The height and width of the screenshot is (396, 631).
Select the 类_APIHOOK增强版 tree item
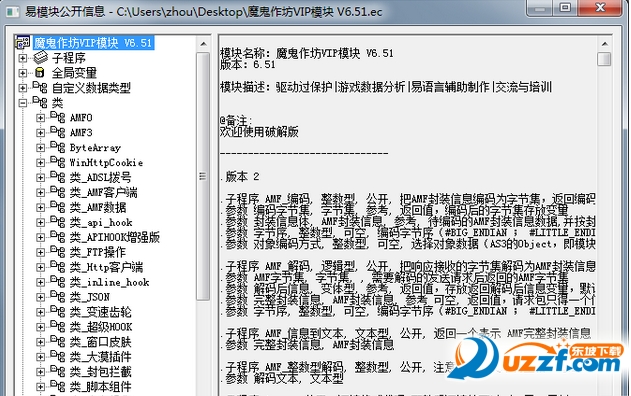tap(115, 237)
